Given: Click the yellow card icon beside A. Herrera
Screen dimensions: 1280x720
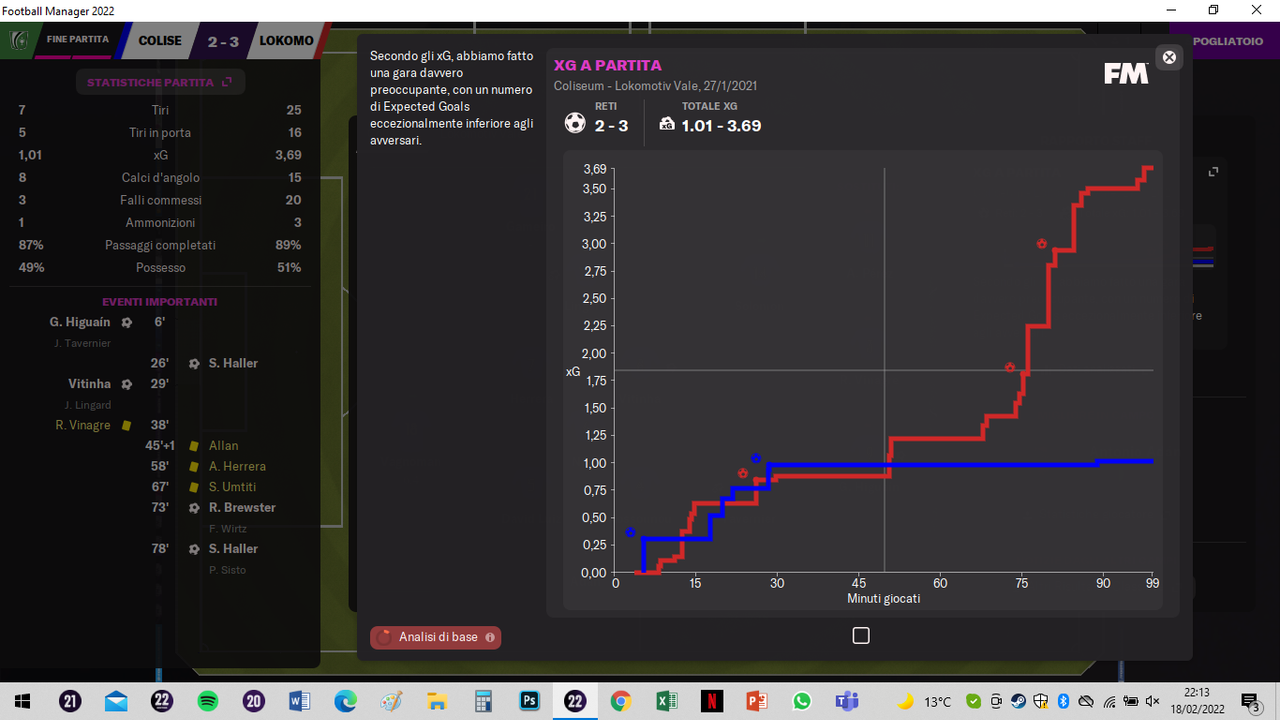Looking at the screenshot, I should [x=194, y=467].
